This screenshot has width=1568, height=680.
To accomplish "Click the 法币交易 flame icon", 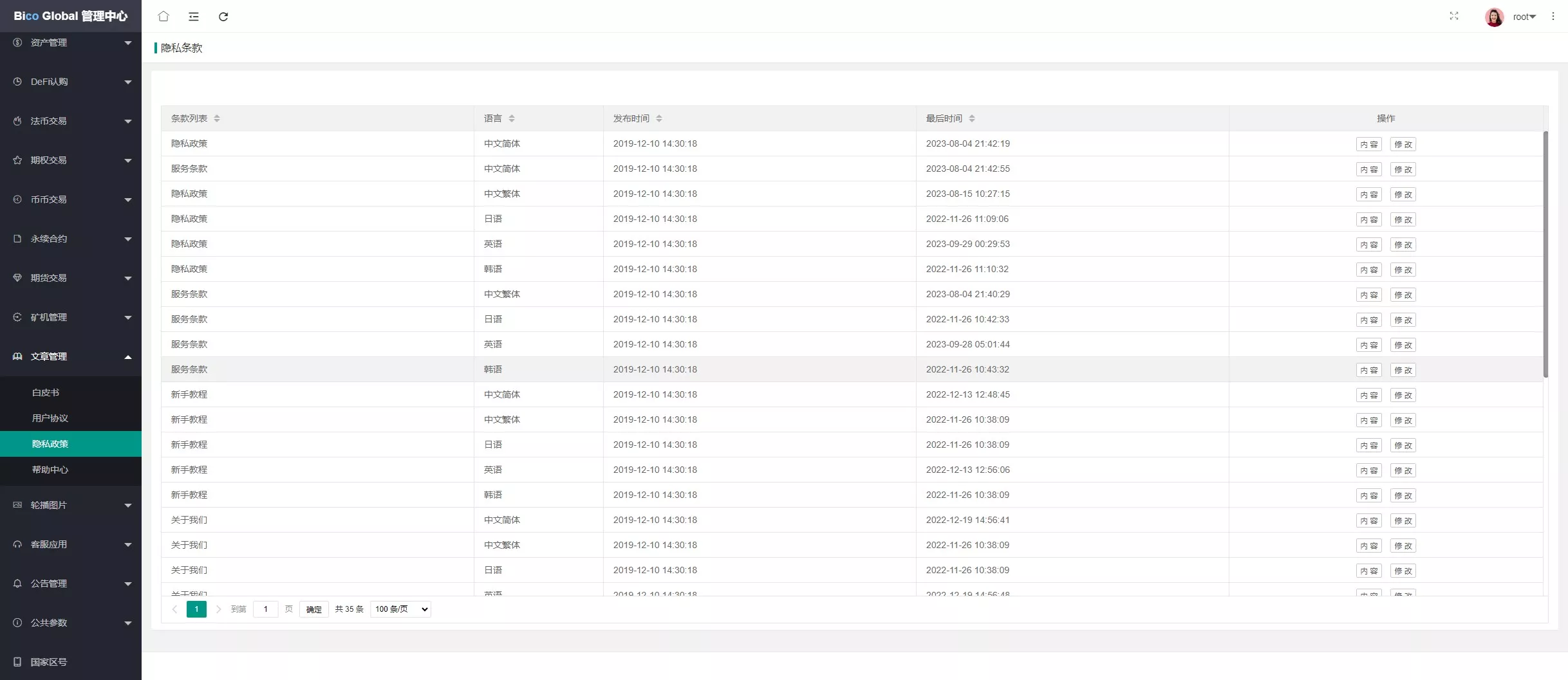I will pyautogui.click(x=17, y=121).
